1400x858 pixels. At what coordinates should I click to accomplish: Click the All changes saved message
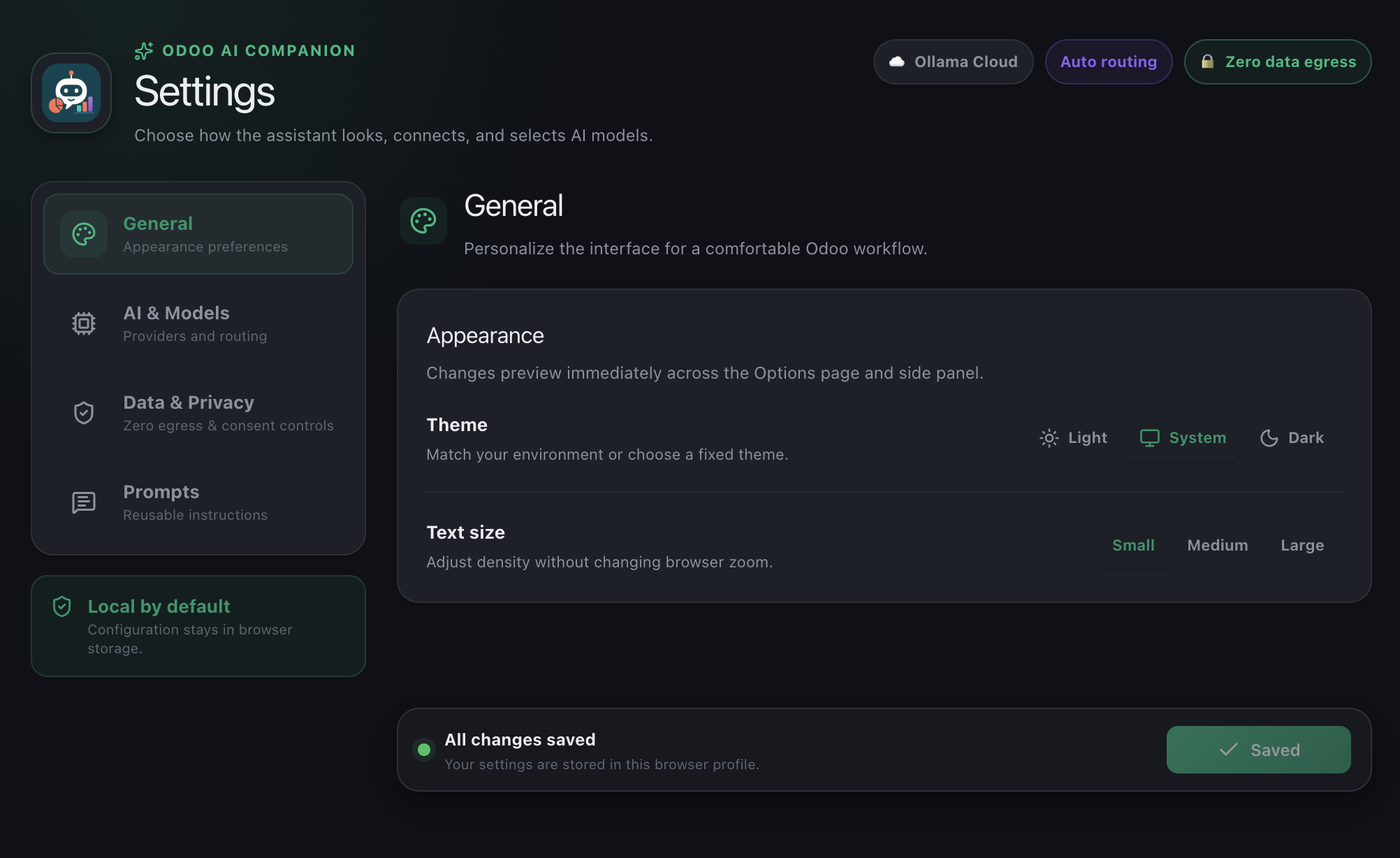click(520, 740)
